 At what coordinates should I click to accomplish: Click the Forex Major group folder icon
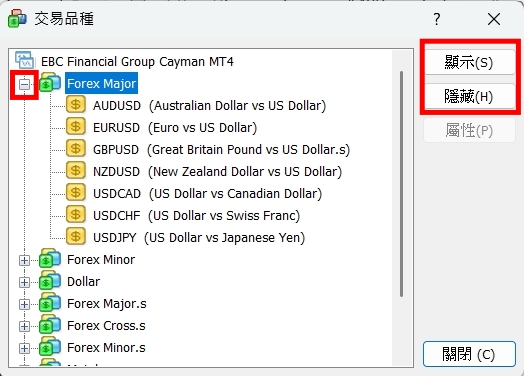50,83
